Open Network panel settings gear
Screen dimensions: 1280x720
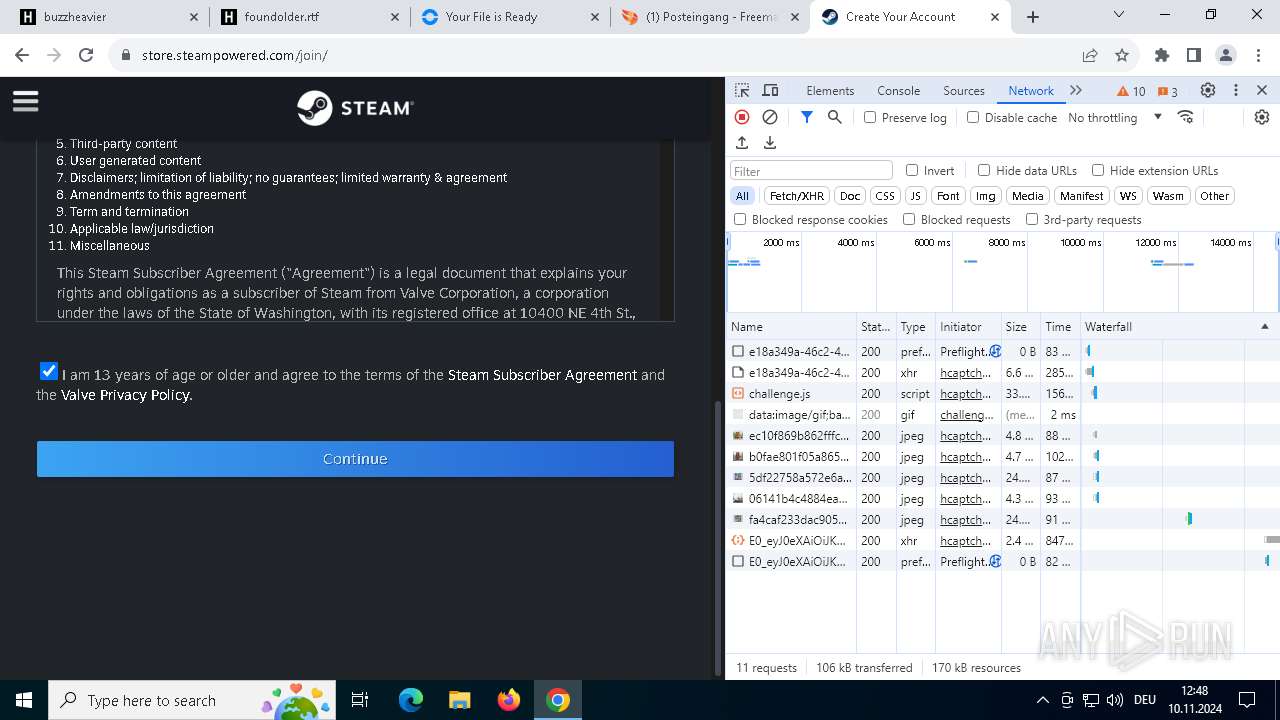[x=1262, y=117]
